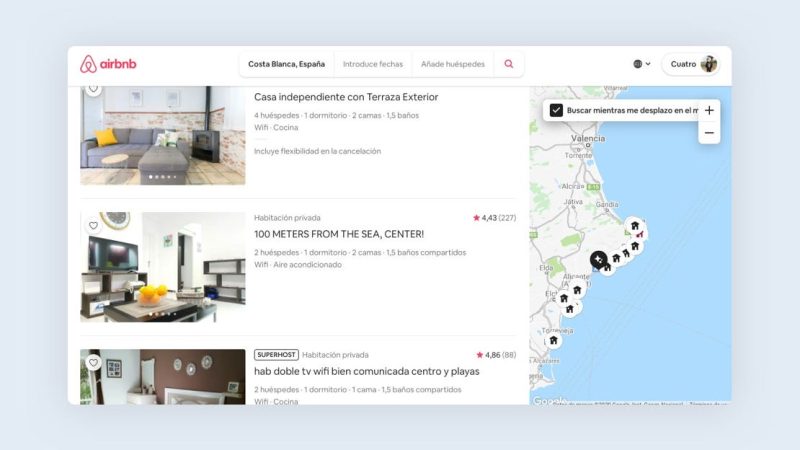Image resolution: width=800 pixels, height=450 pixels.
Task: Open the Añade huéspedes guest field
Action: 453,64
